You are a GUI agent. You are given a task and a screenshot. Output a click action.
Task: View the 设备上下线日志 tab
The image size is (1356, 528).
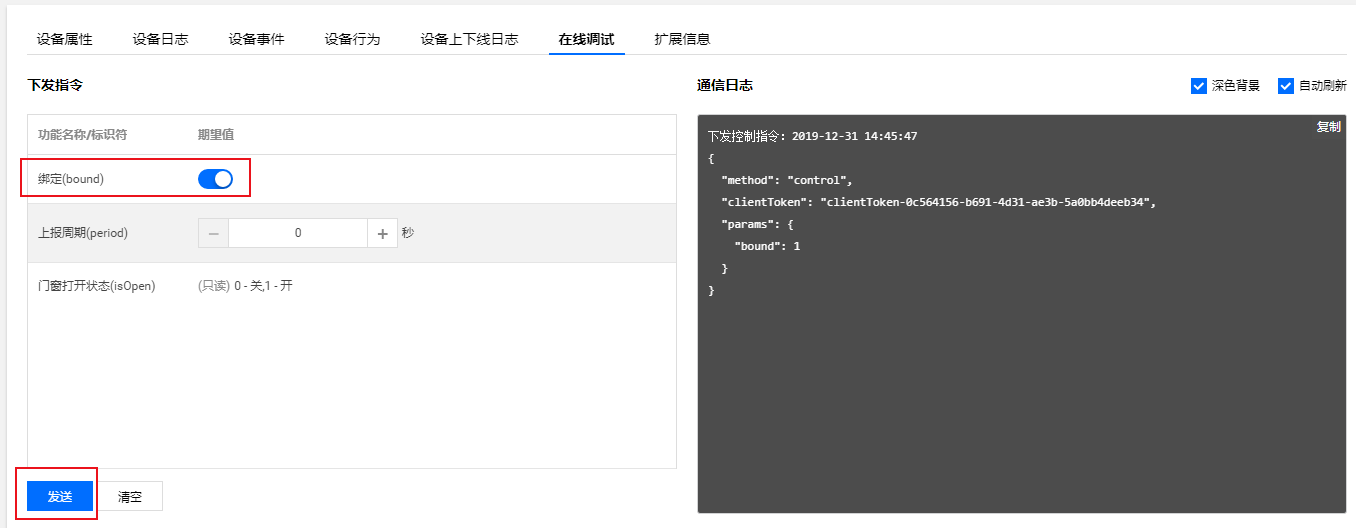point(469,39)
